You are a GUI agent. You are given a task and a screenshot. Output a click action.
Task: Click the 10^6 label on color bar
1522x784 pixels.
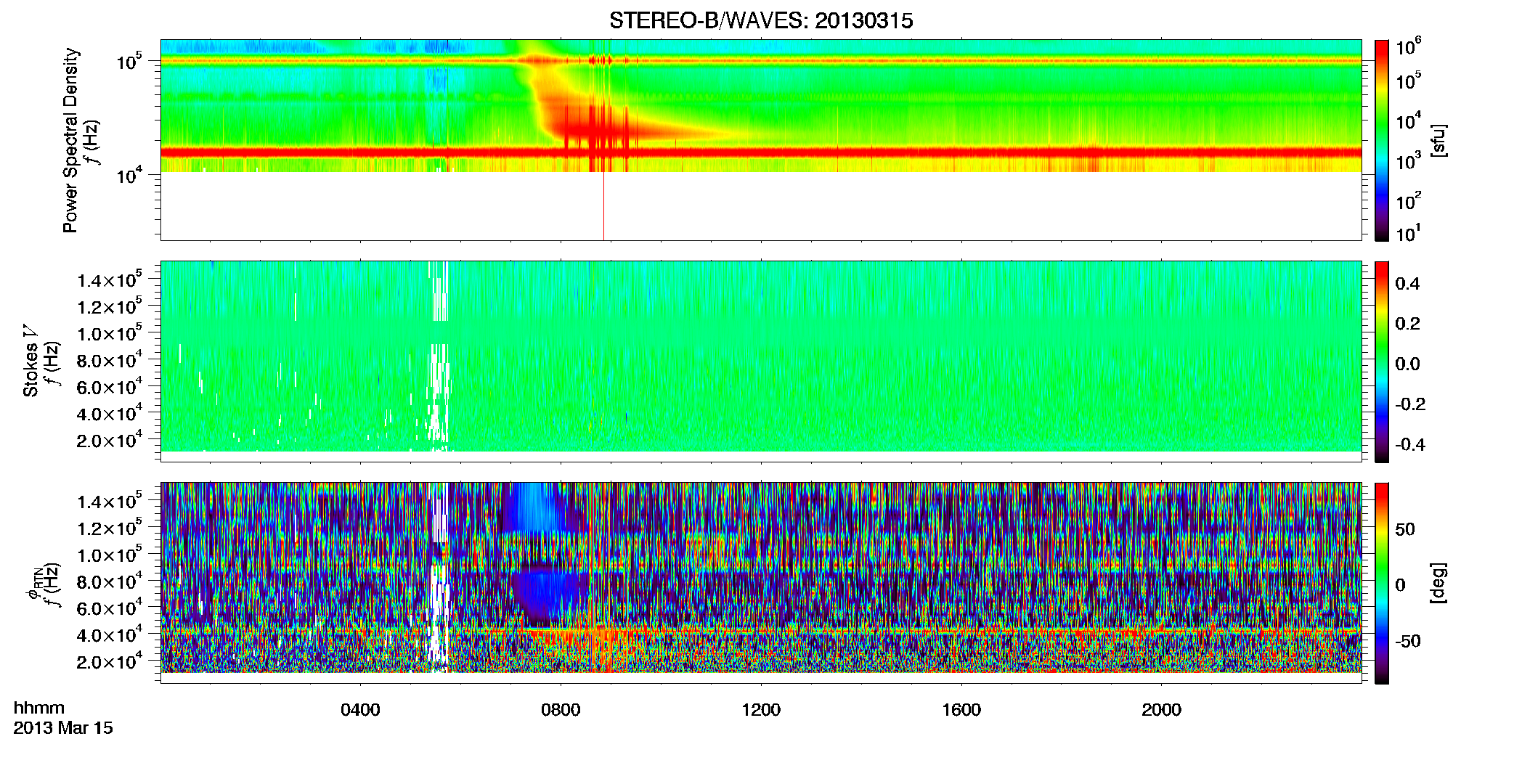1408,47
